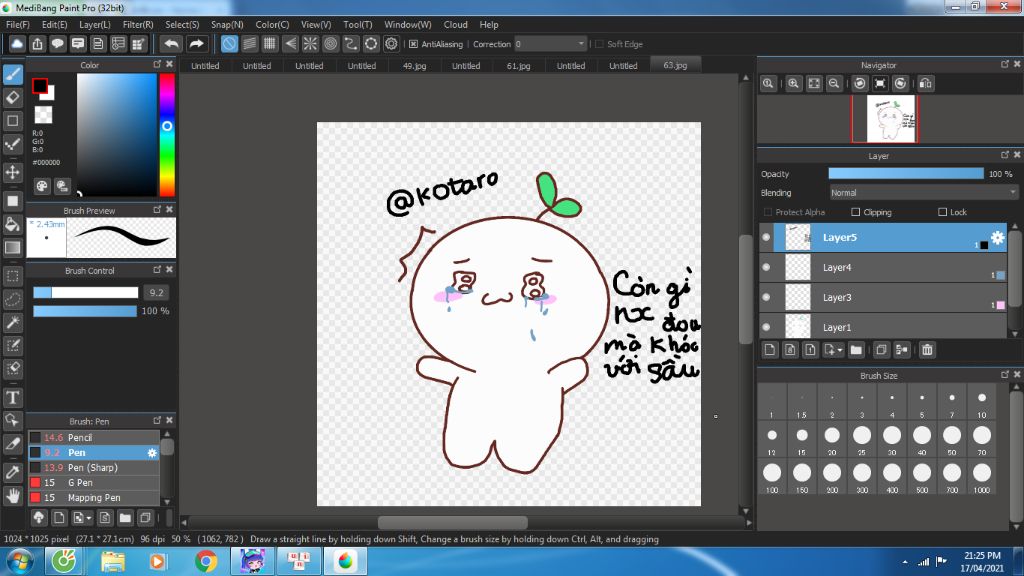Select the Pencil brush
The image size is (1024, 576).
(x=94, y=438)
